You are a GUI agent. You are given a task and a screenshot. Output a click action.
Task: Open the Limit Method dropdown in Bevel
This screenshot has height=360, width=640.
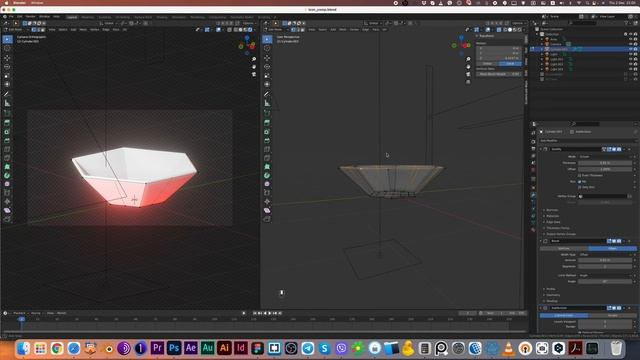coord(605,275)
